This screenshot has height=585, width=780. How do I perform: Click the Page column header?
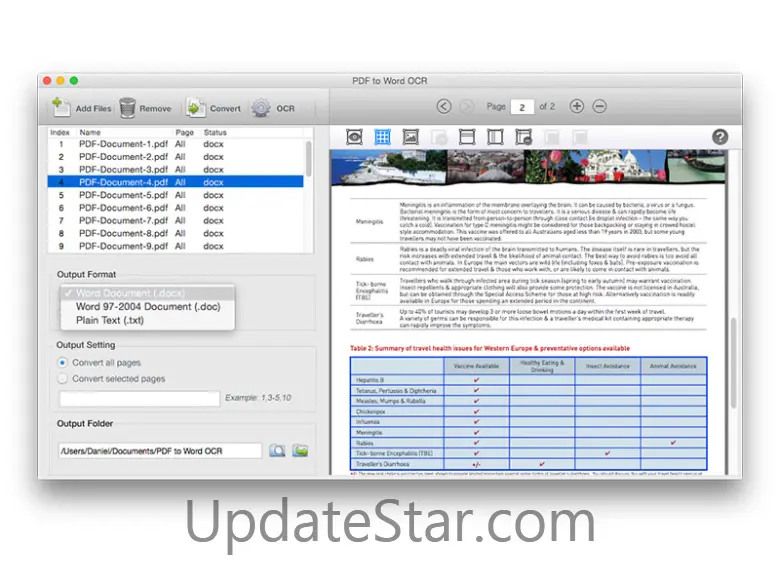click(x=184, y=132)
